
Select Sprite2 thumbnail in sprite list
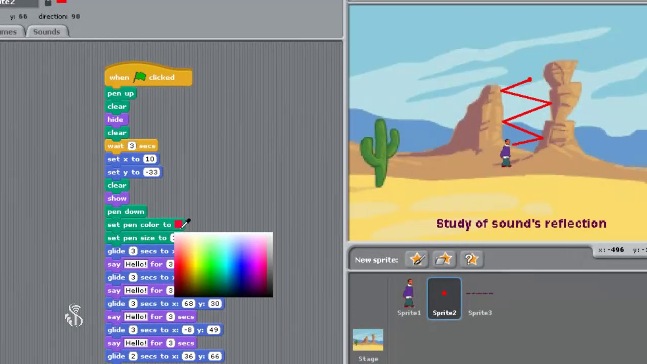[x=444, y=298]
